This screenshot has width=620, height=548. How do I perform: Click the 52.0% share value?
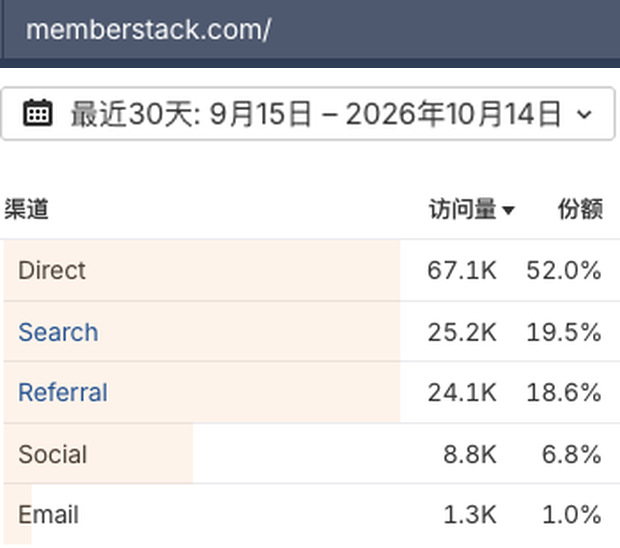(x=564, y=271)
